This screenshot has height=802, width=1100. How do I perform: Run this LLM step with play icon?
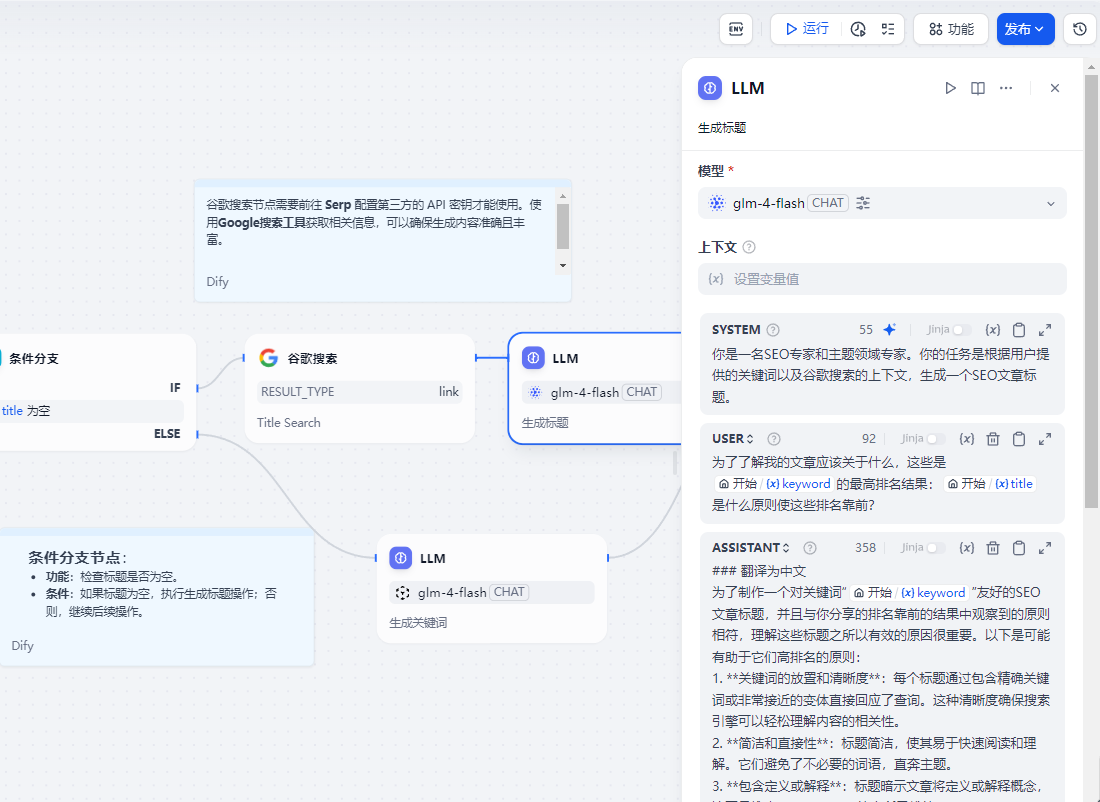[x=950, y=88]
